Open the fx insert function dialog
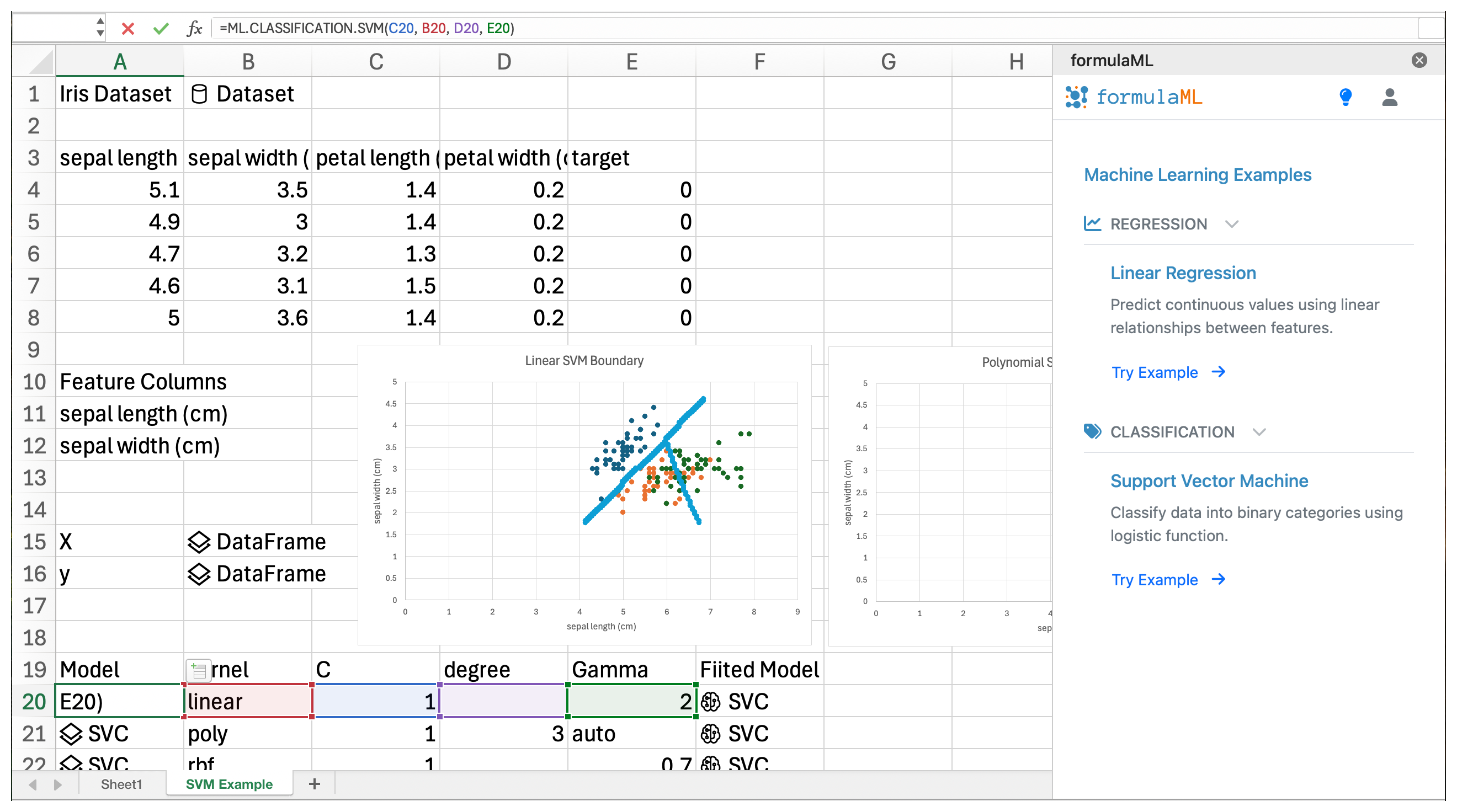The image size is (1457, 812). [194, 28]
